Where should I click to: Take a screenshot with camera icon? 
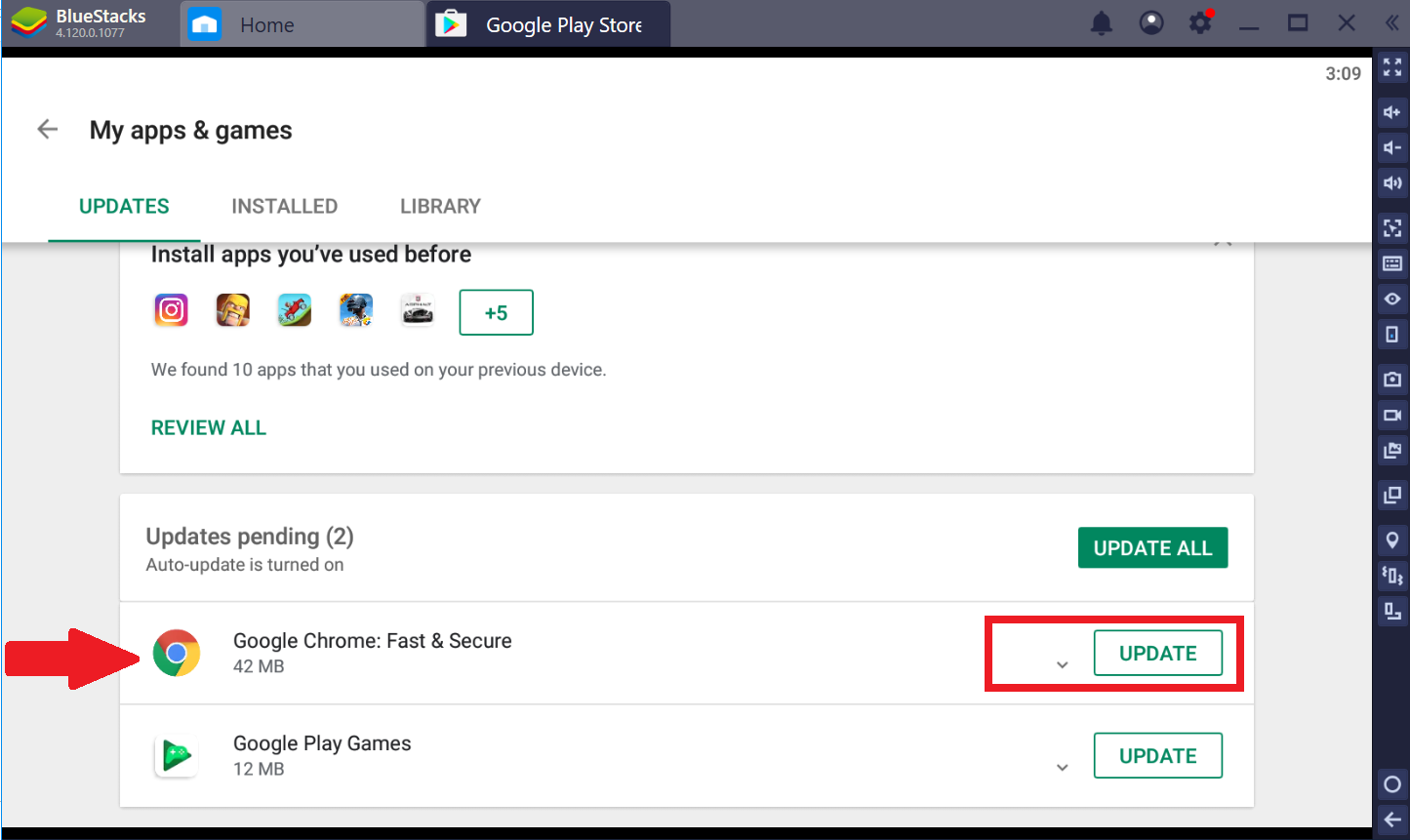pos(1392,379)
